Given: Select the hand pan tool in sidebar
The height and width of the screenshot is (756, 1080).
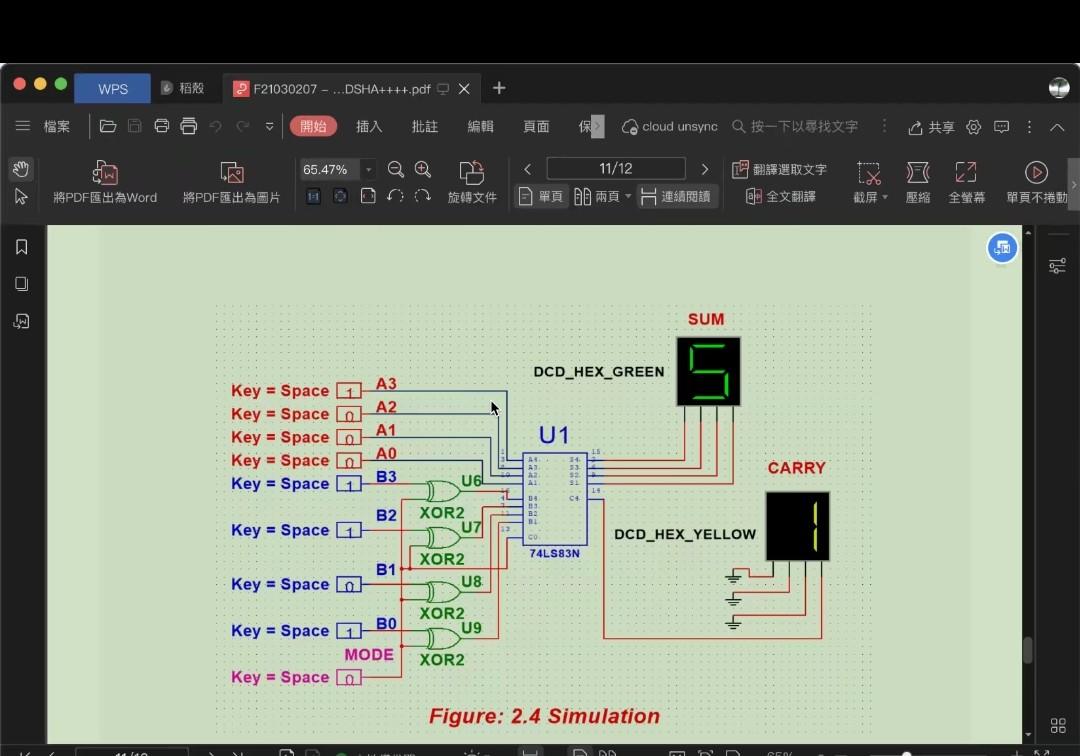Looking at the screenshot, I should click(21, 168).
